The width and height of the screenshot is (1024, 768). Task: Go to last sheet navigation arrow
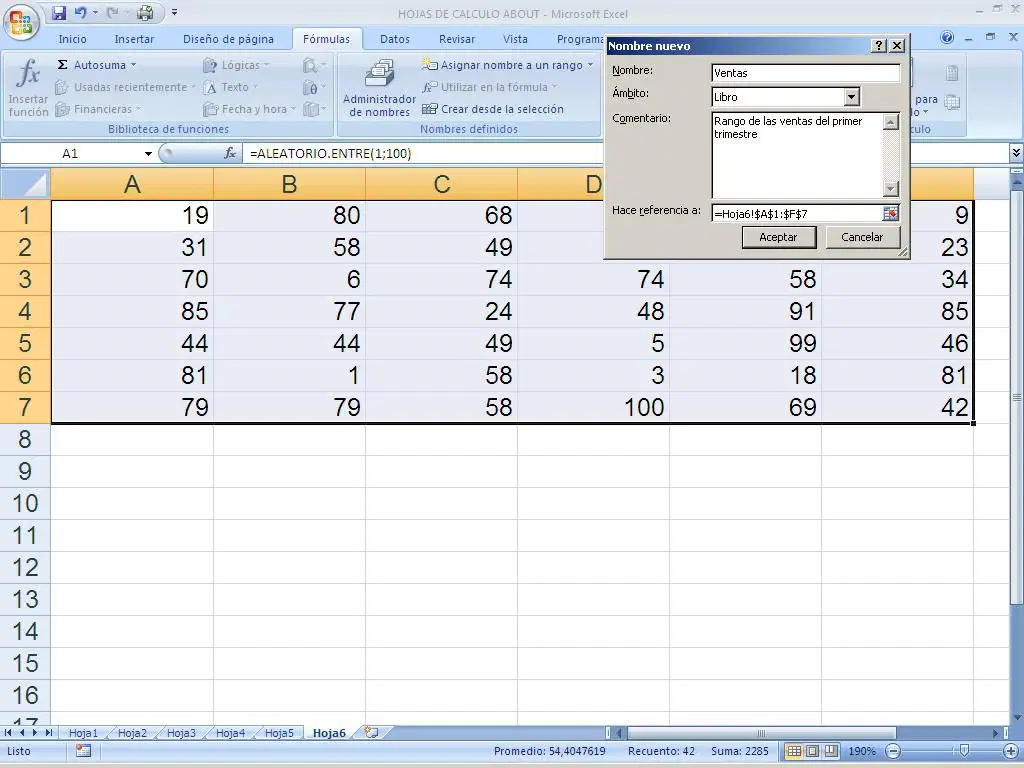coord(48,733)
